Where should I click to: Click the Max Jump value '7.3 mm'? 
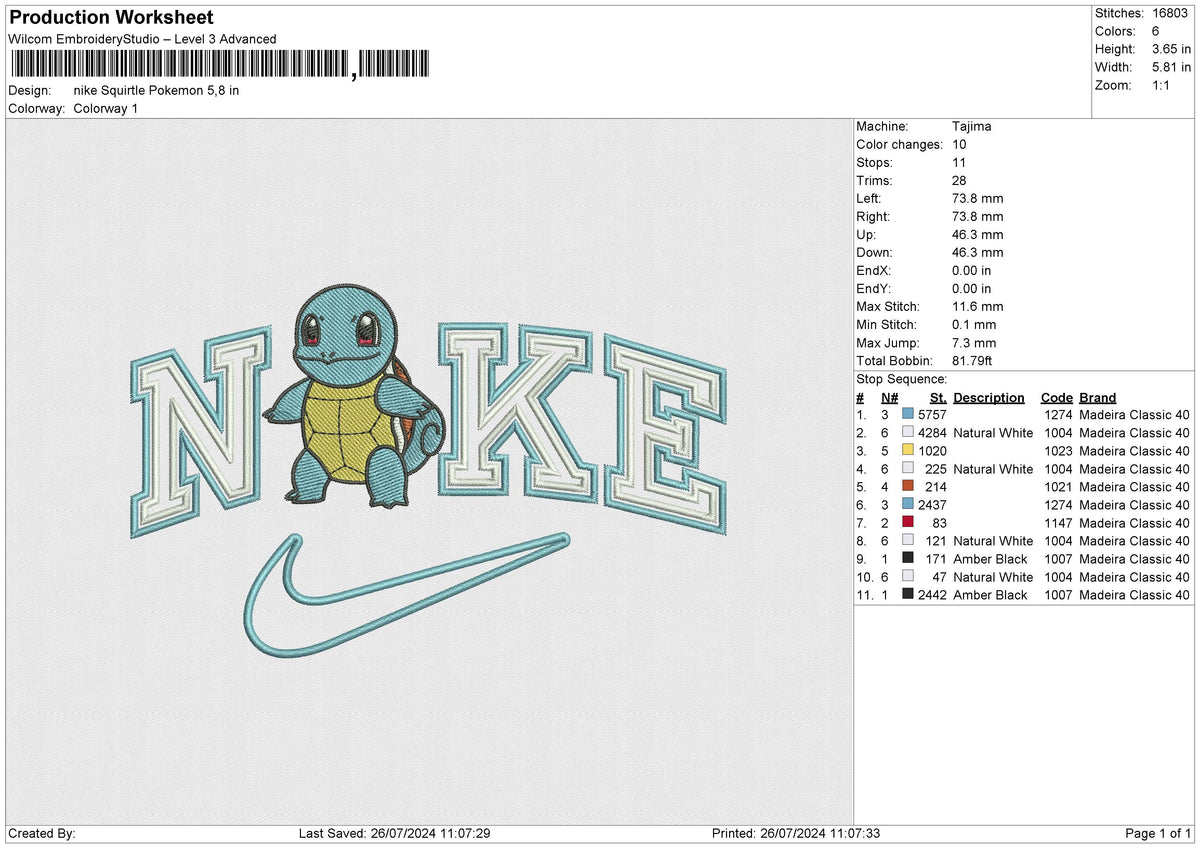[x=974, y=343]
